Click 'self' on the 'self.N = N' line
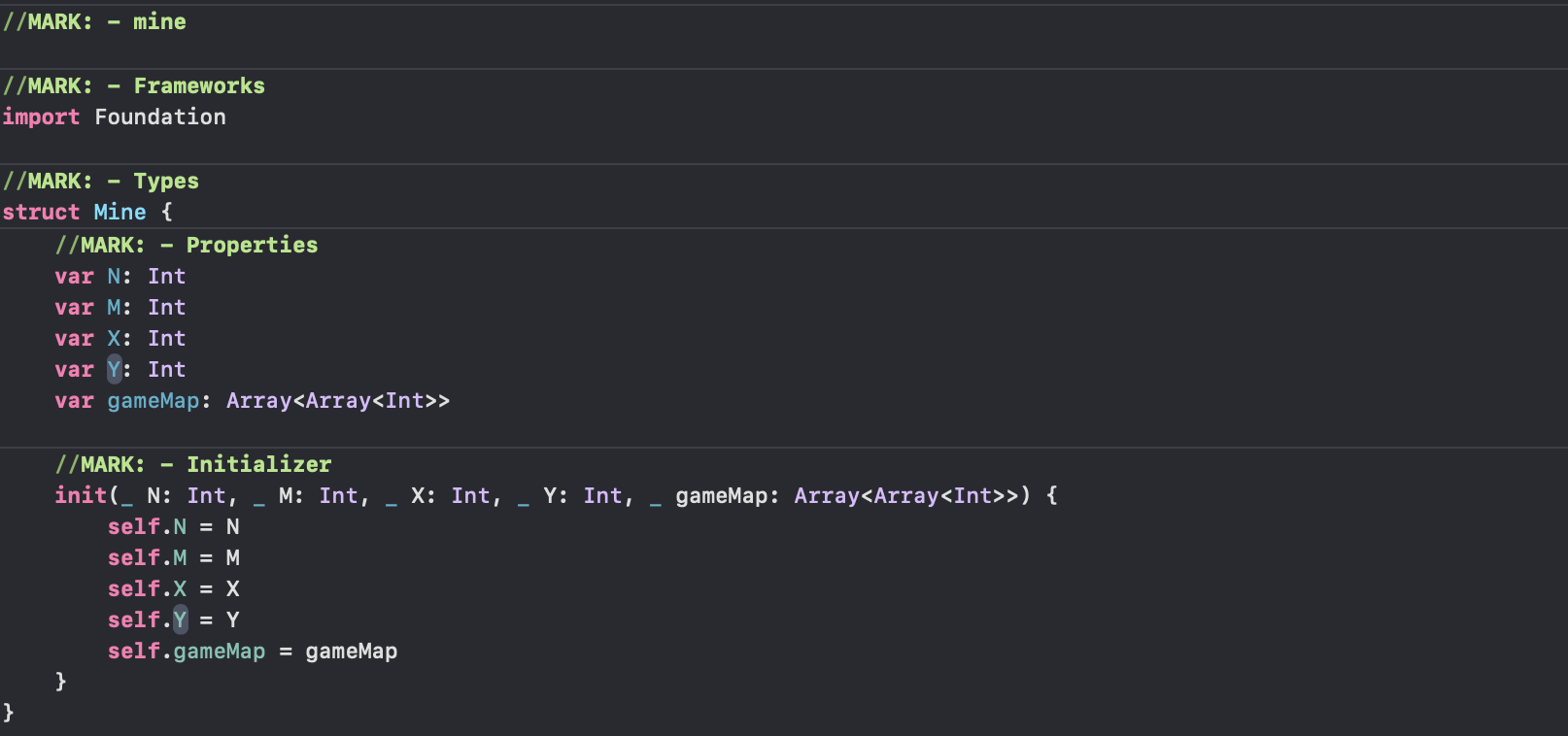Image resolution: width=1568 pixels, height=736 pixels. pos(133,526)
